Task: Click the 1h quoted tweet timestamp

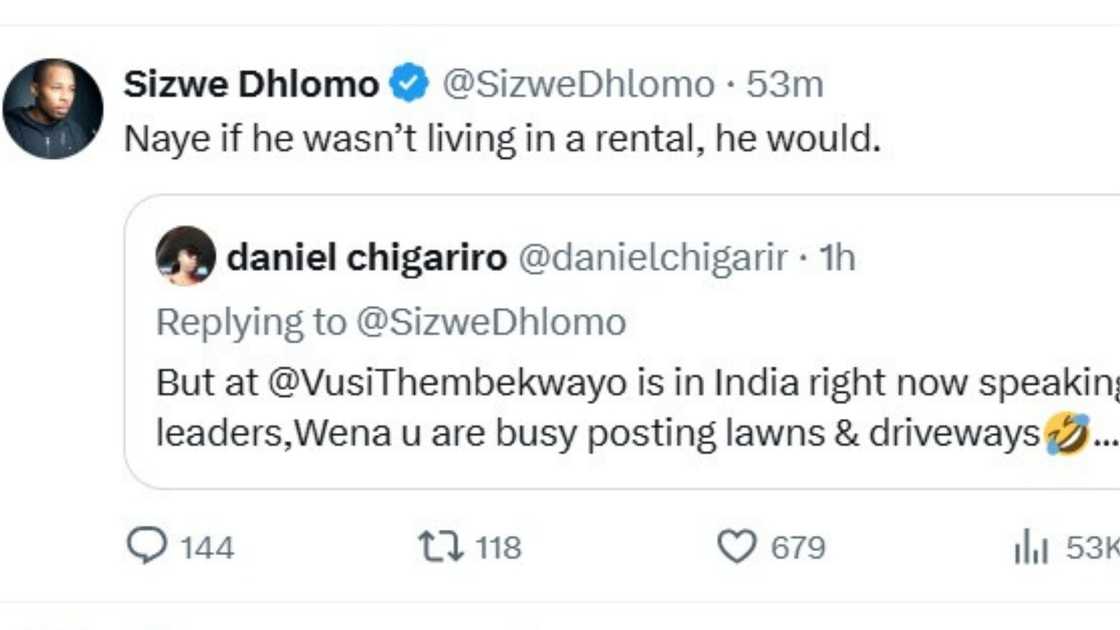Action: (x=837, y=258)
